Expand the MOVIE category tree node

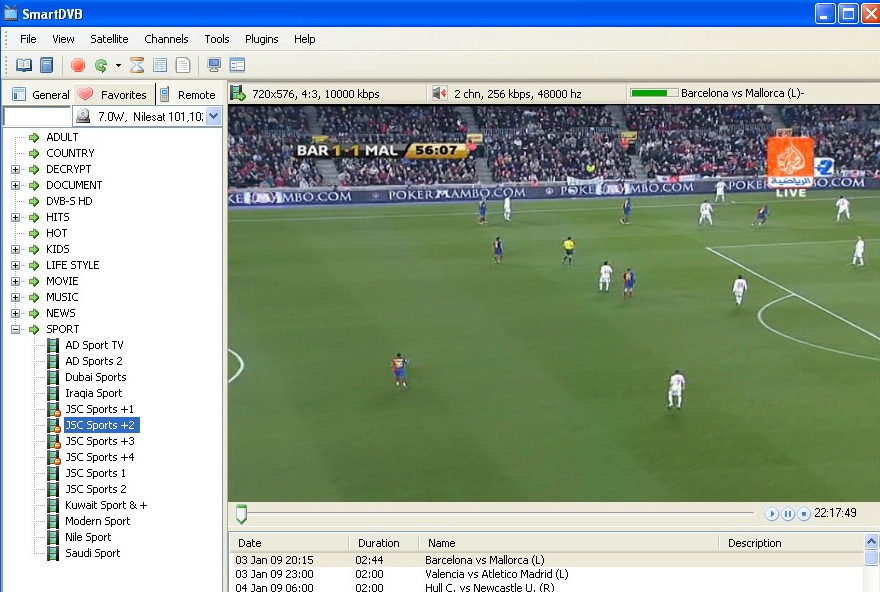tap(15, 281)
